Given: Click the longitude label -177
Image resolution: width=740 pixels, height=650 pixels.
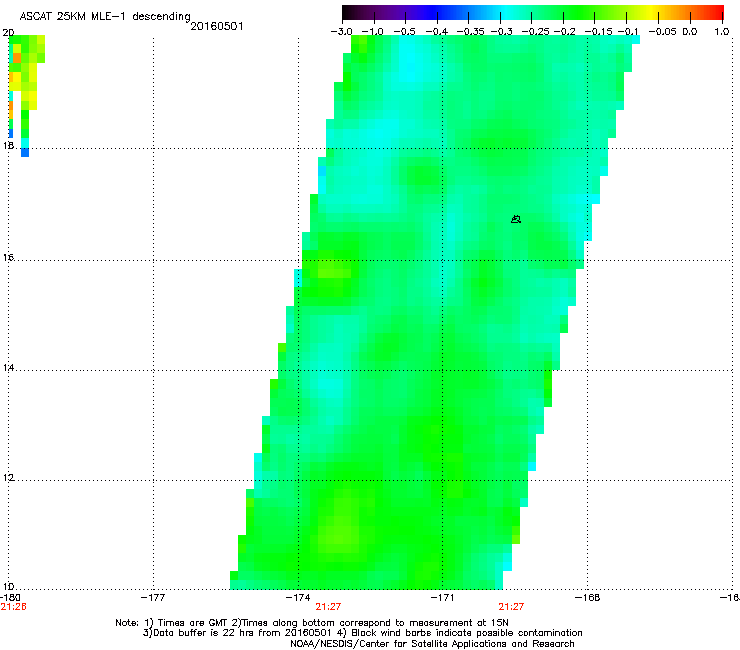Looking at the screenshot, I should point(153,598).
